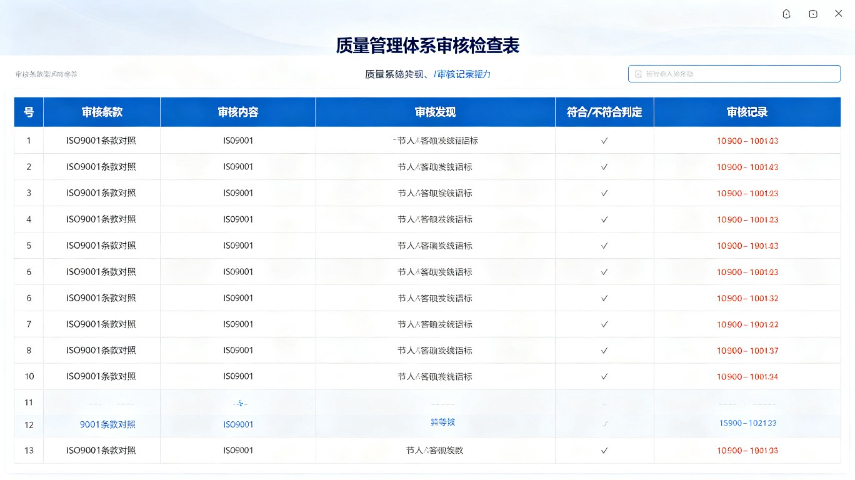
Task: Click the check mark in row 10
Action: pos(604,376)
